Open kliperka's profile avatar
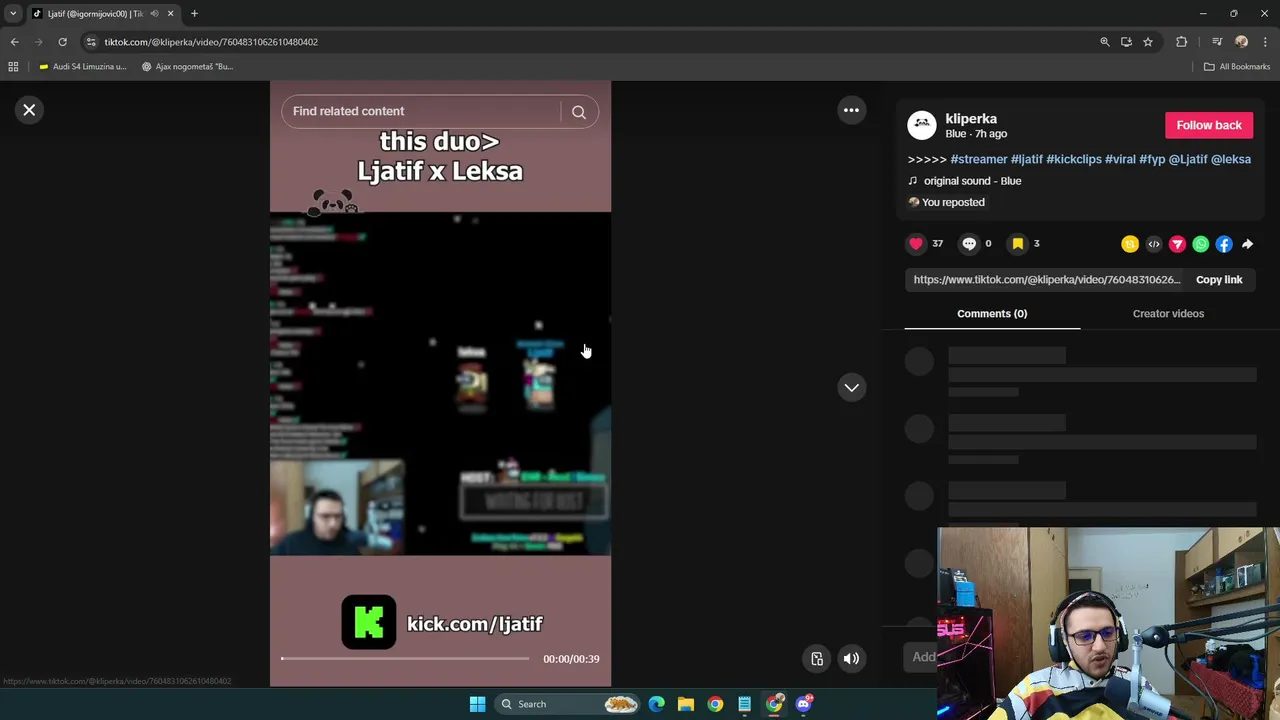 [x=921, y=125]
